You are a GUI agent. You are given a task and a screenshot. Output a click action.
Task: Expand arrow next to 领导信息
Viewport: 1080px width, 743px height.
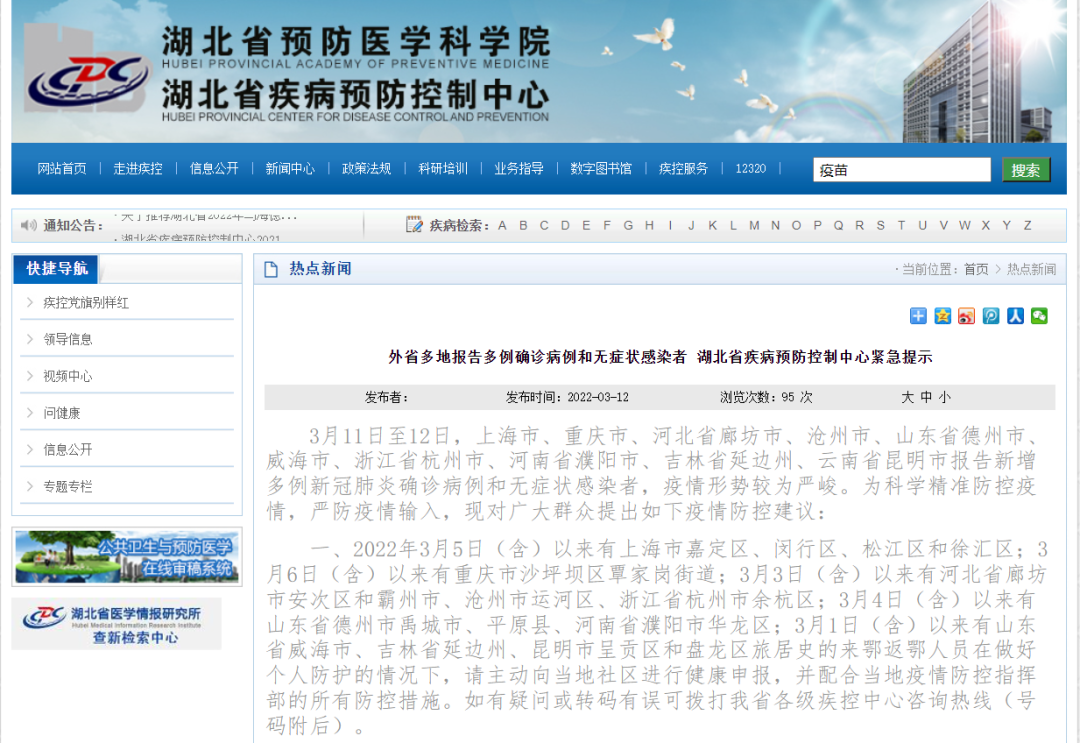(30, 339)
